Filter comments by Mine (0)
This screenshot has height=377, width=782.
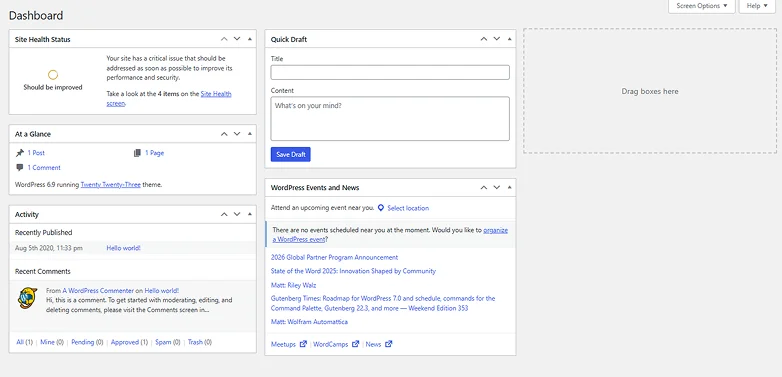[x=52, y=342]
